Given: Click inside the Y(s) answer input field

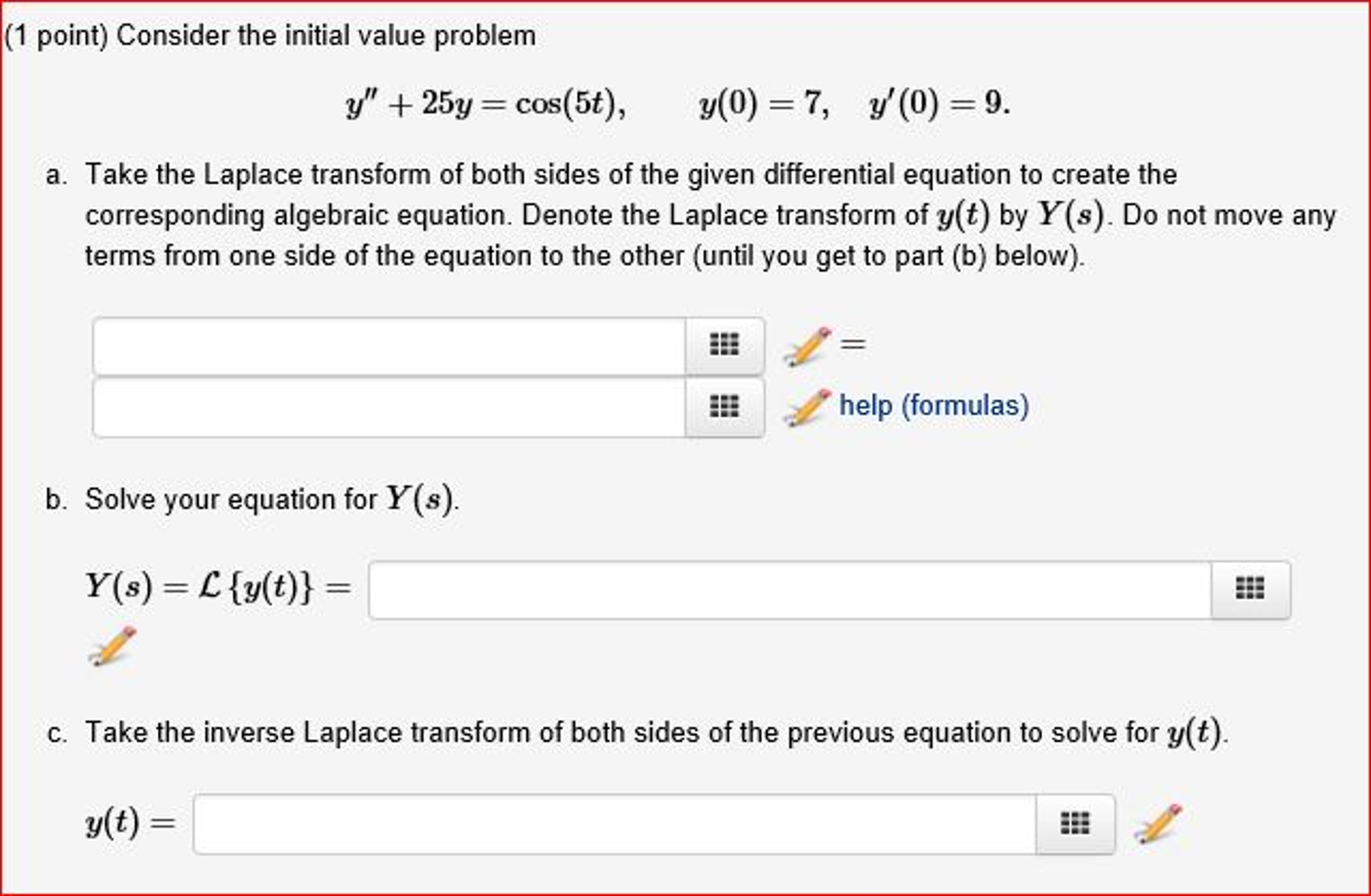Looking at the screenshot, I should (804, 588).
